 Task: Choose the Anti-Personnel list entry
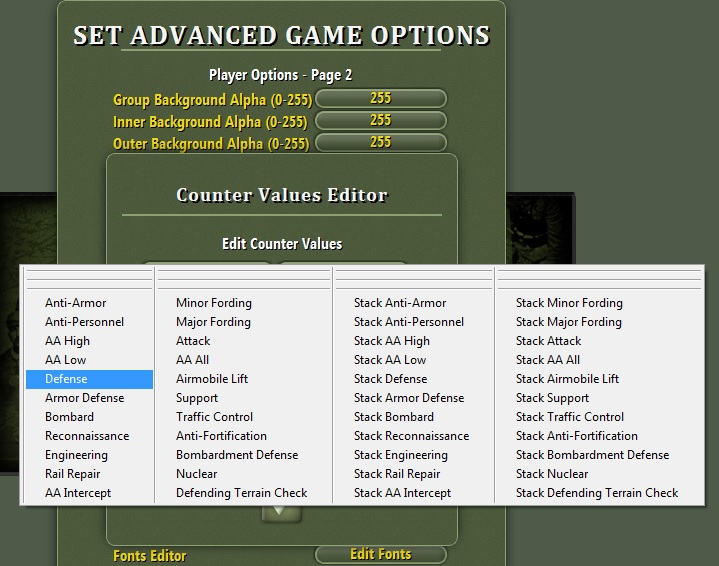coord(89,322)
